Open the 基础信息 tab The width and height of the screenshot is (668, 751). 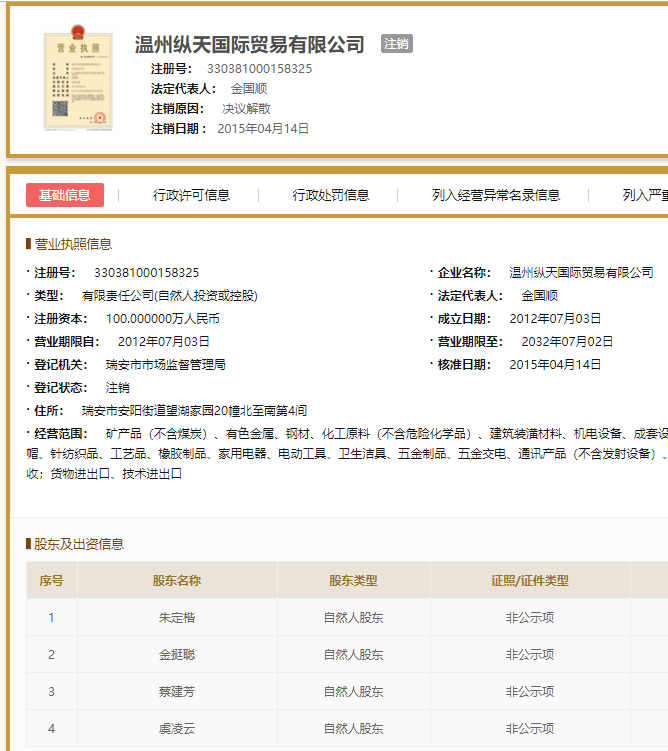tap(65, 195)
